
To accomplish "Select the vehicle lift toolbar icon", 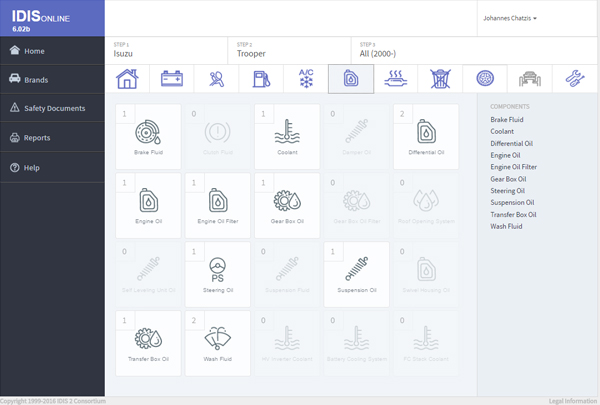I will click(530, 79).
